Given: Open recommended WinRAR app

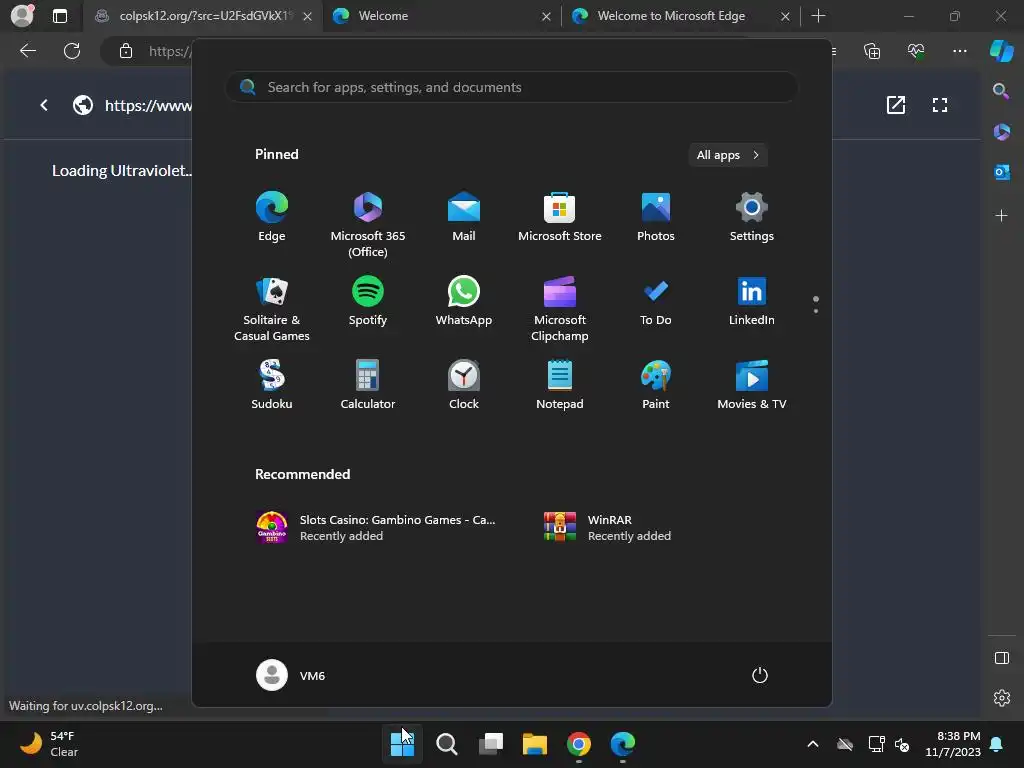Looking at the screenshot, I should [x=607, y=527].
